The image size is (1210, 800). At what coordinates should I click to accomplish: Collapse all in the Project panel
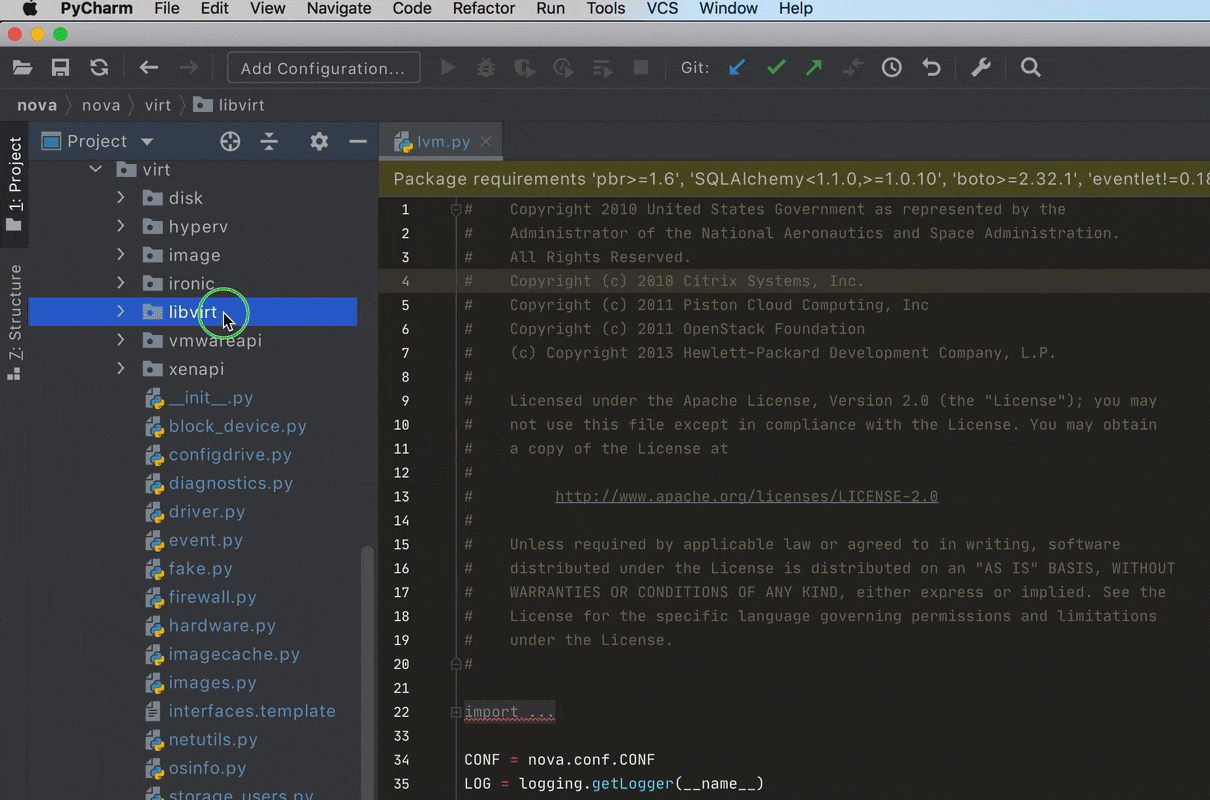pyautogui.click(x=269, y=141)
